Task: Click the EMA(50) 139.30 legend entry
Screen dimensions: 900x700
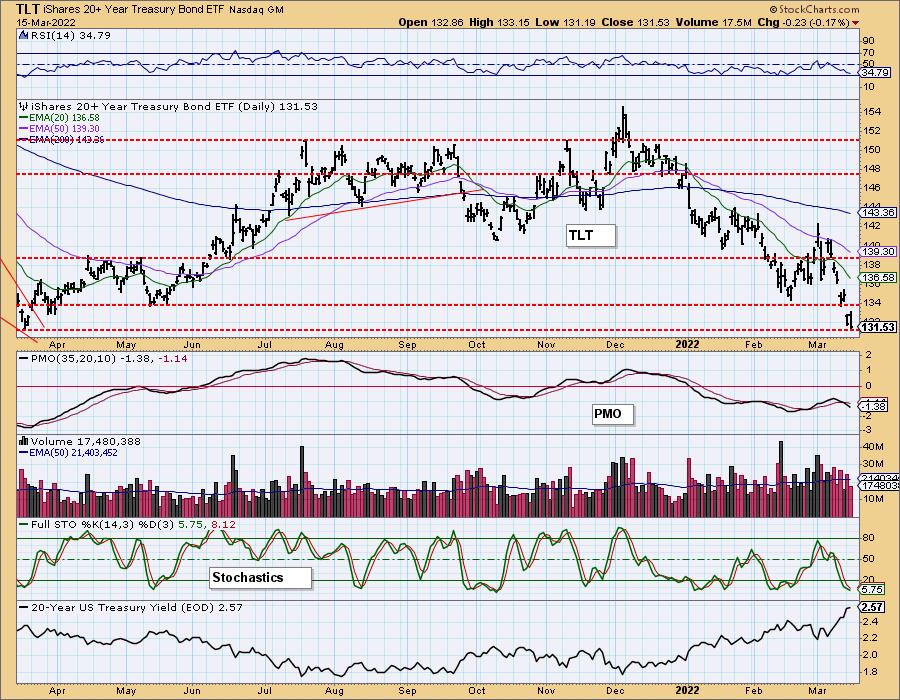Action: tap(60, 129)
